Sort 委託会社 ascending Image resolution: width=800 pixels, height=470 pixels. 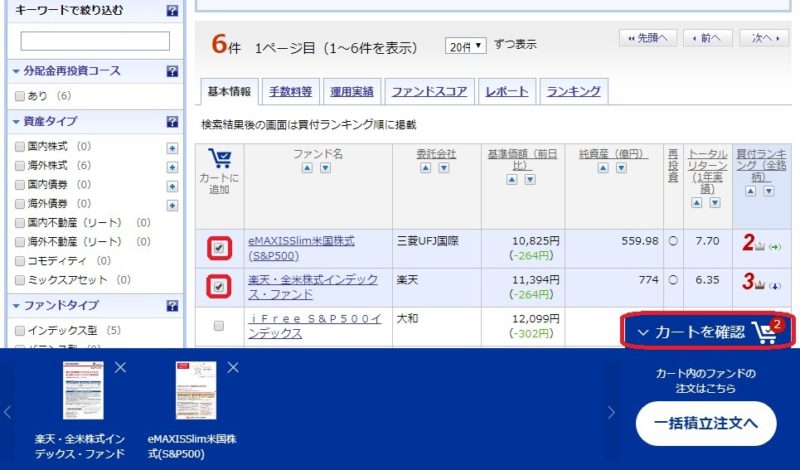pyautogui.click(x=426, y=168)
